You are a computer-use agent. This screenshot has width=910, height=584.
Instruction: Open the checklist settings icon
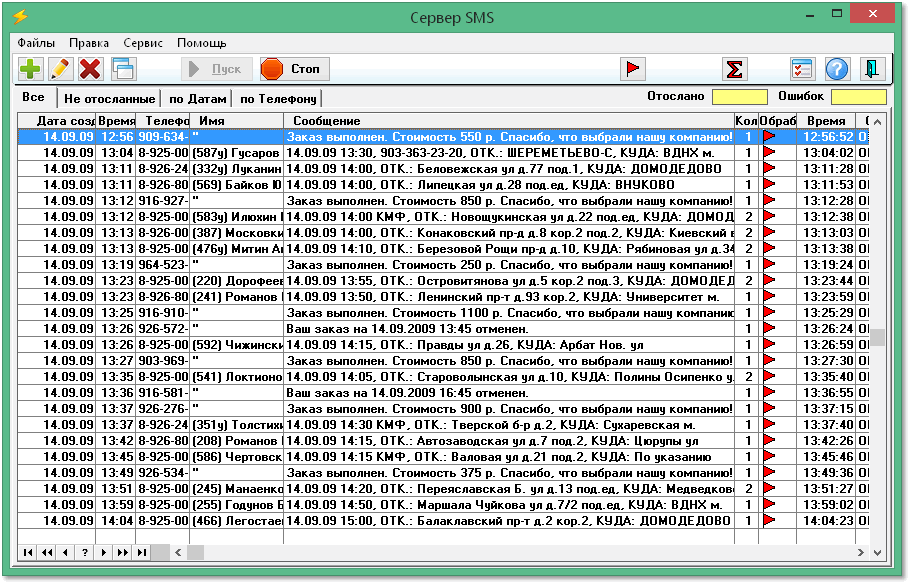pos(802,69)
